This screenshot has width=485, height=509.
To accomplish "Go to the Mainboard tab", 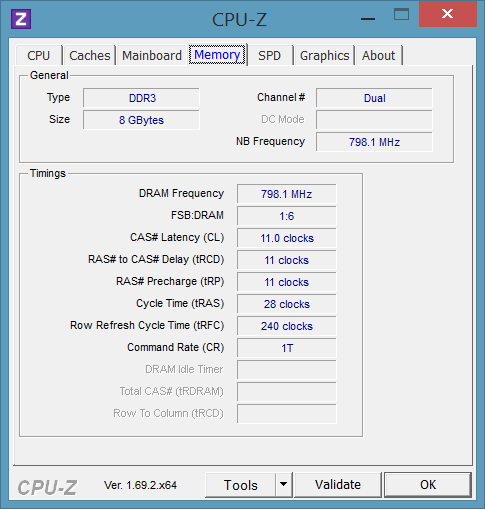I will click(152, 55).
